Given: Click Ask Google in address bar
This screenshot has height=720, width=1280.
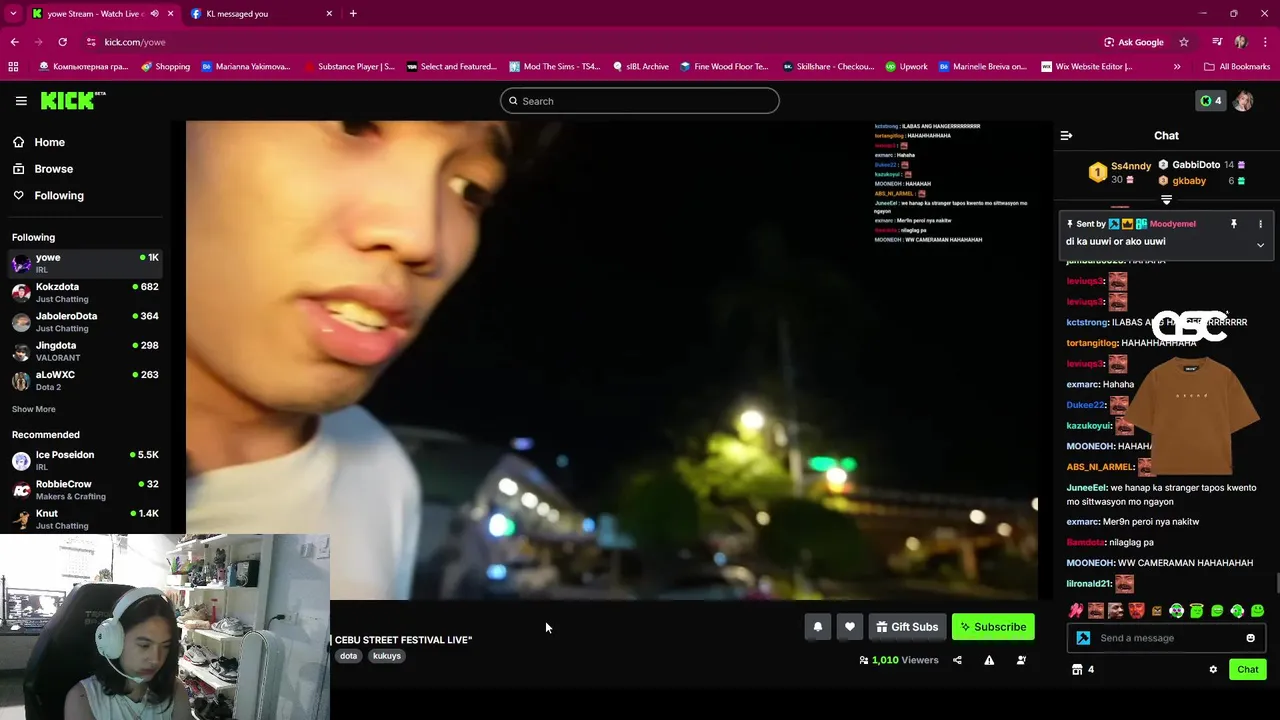Looking at the screenshot, I should [x=1134, y=42].
